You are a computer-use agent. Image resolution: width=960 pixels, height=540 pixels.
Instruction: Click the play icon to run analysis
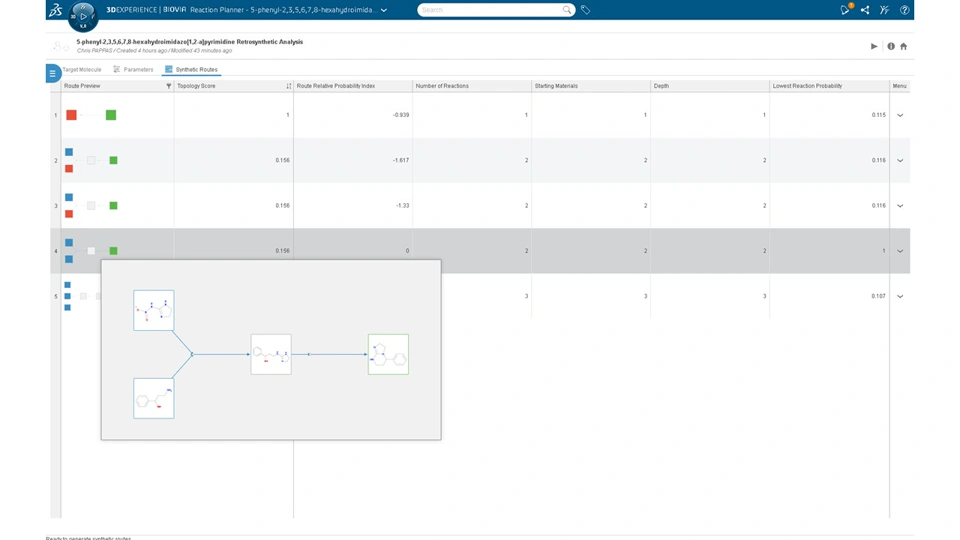[874, 46]
